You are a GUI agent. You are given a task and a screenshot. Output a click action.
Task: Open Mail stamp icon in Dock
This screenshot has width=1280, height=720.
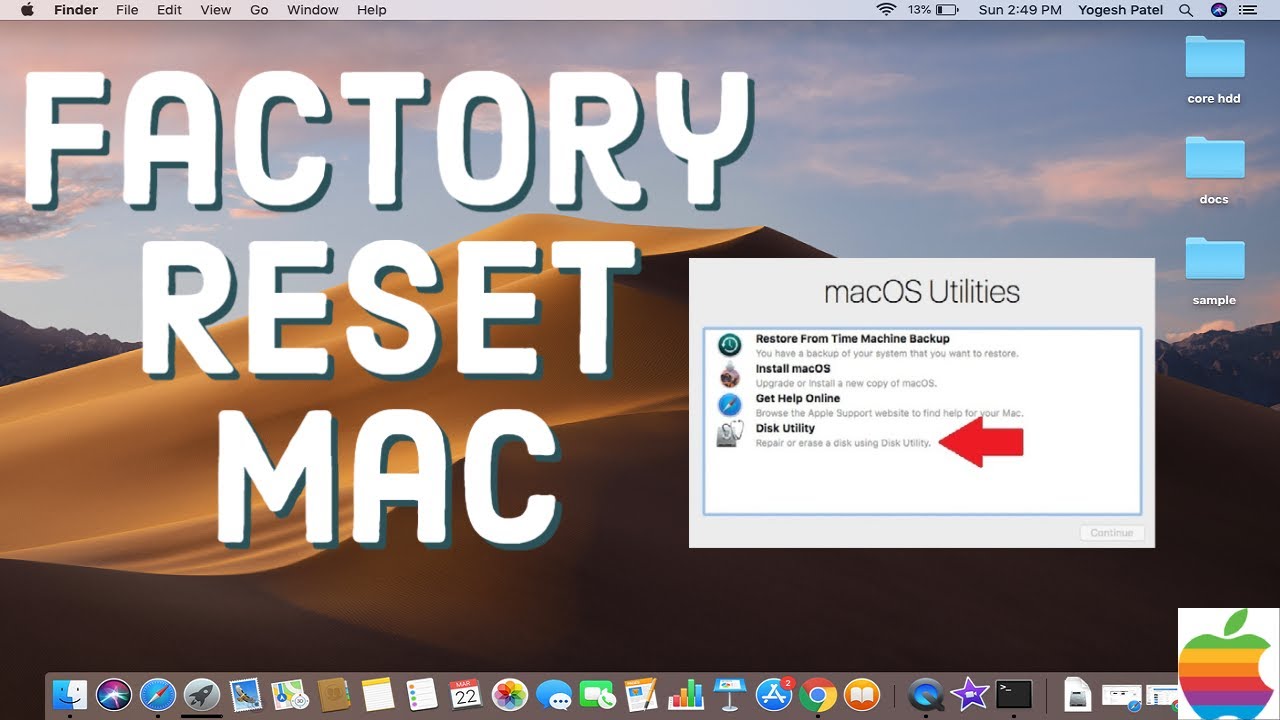point(246,694)
